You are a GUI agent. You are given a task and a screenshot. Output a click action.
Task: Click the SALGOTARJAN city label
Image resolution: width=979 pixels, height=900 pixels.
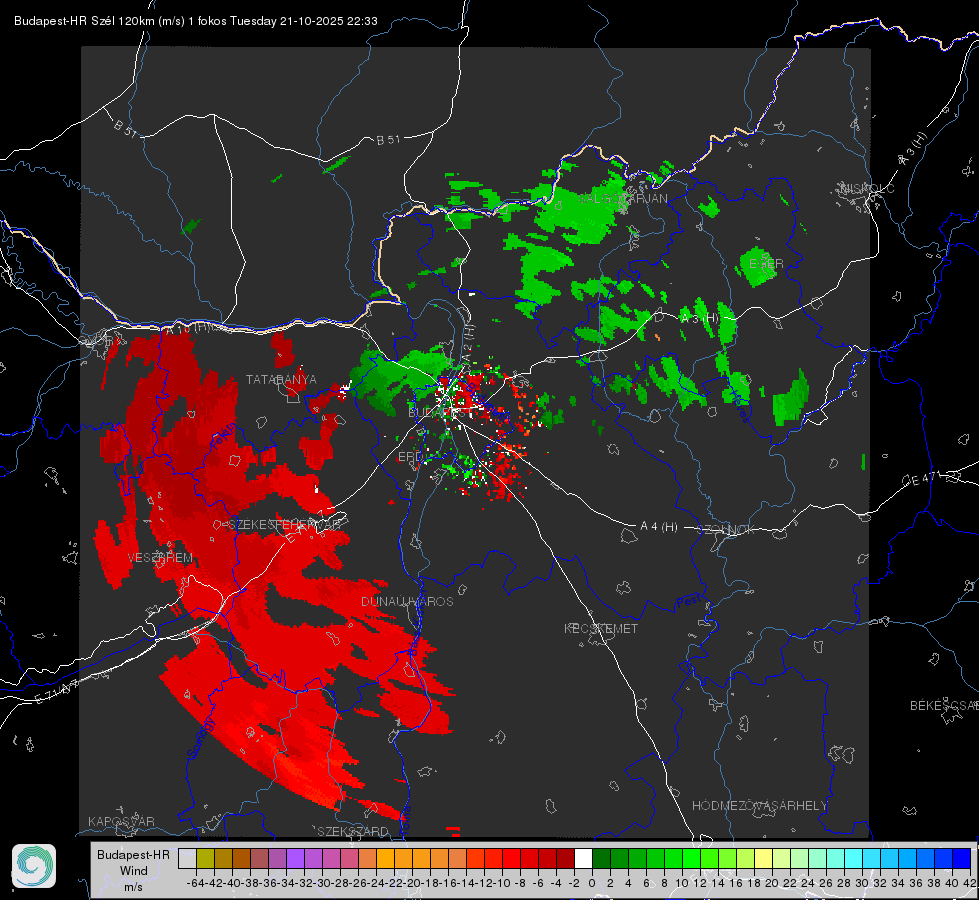click(x=623, y=199)
